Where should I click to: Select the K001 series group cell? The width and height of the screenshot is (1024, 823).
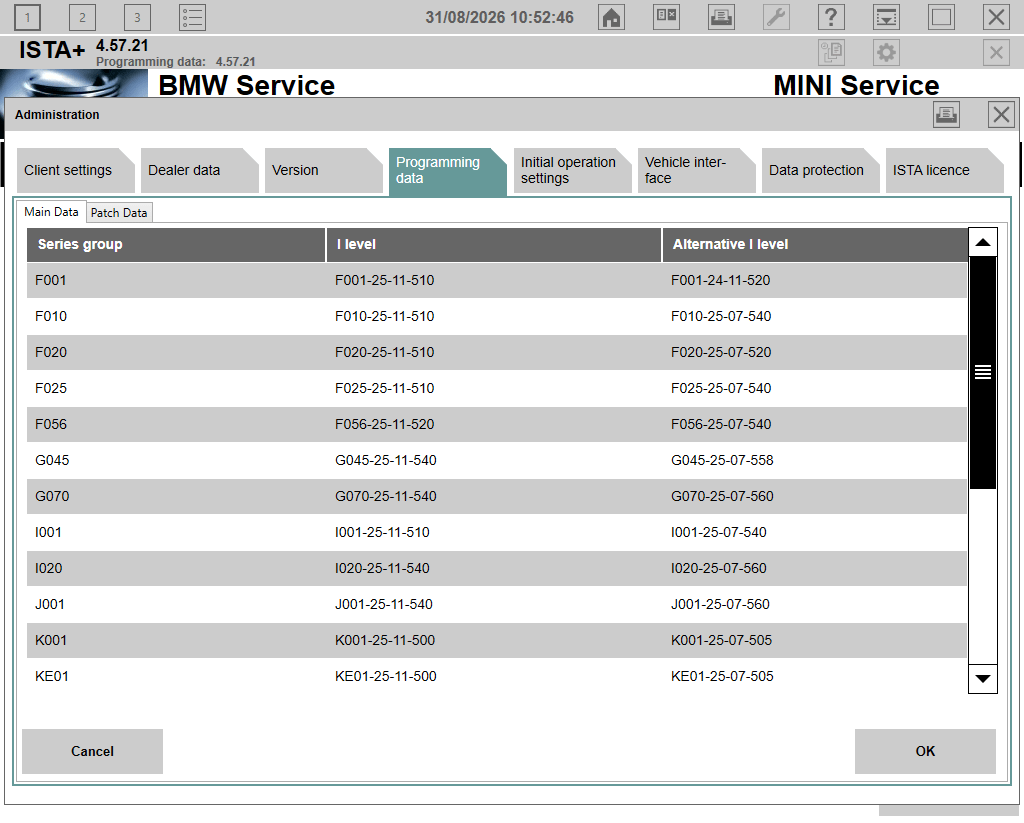tap(51, 640)
